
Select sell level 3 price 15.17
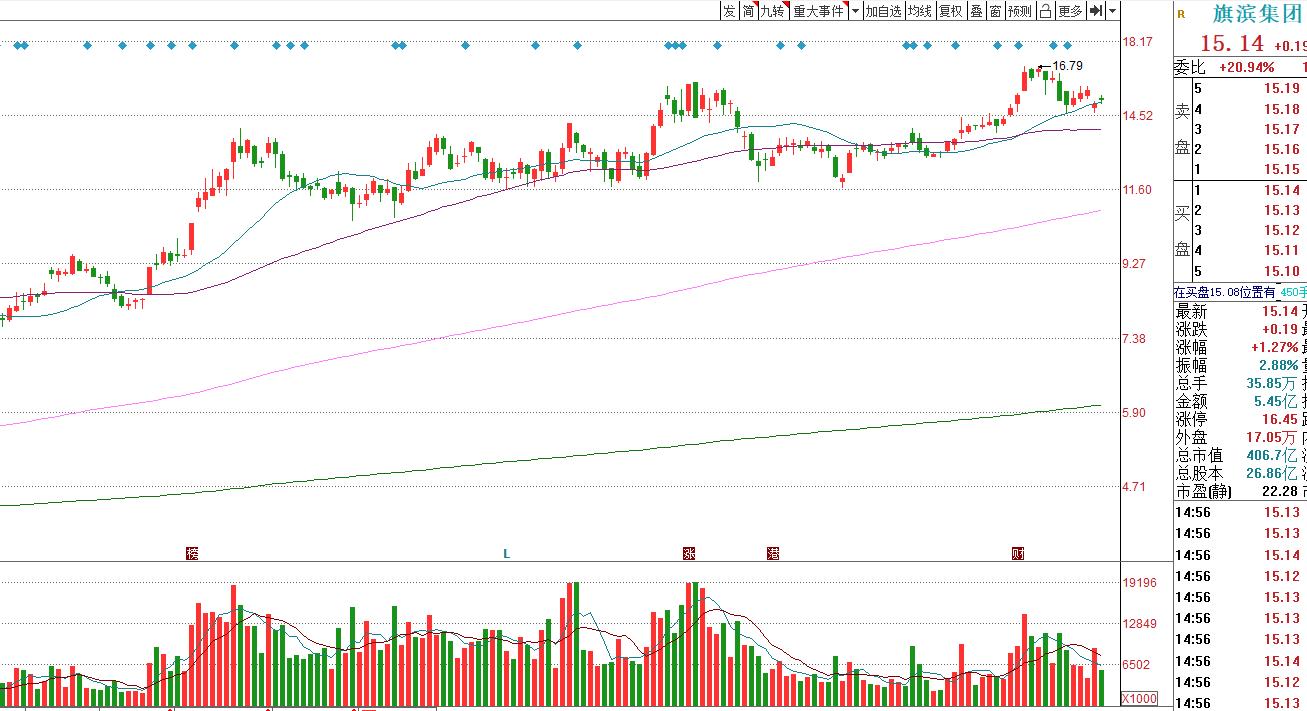click(1282, 129)
